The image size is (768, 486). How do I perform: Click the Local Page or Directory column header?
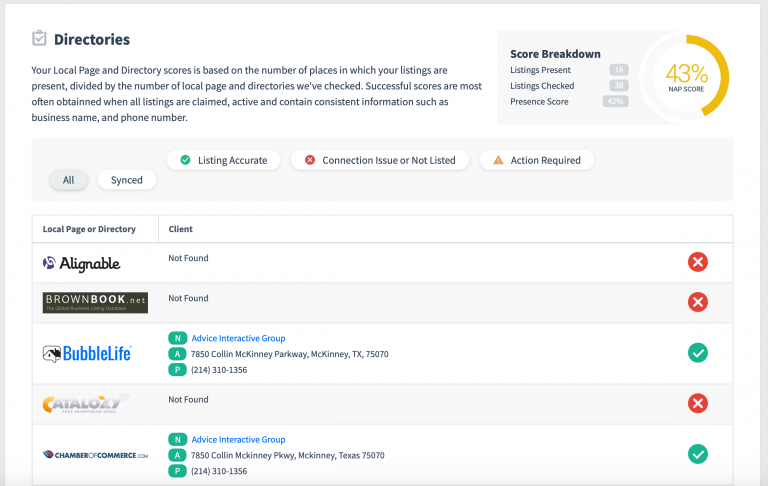tap(89, 229)
